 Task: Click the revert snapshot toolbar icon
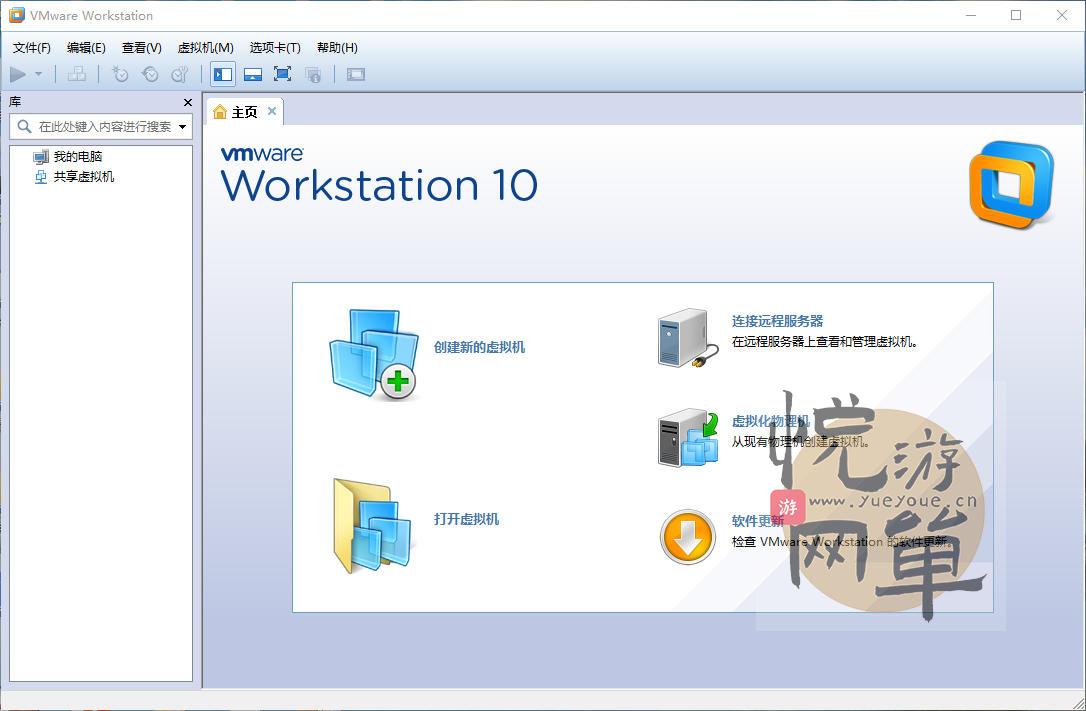pyautogui.click(x=150, y=74)
